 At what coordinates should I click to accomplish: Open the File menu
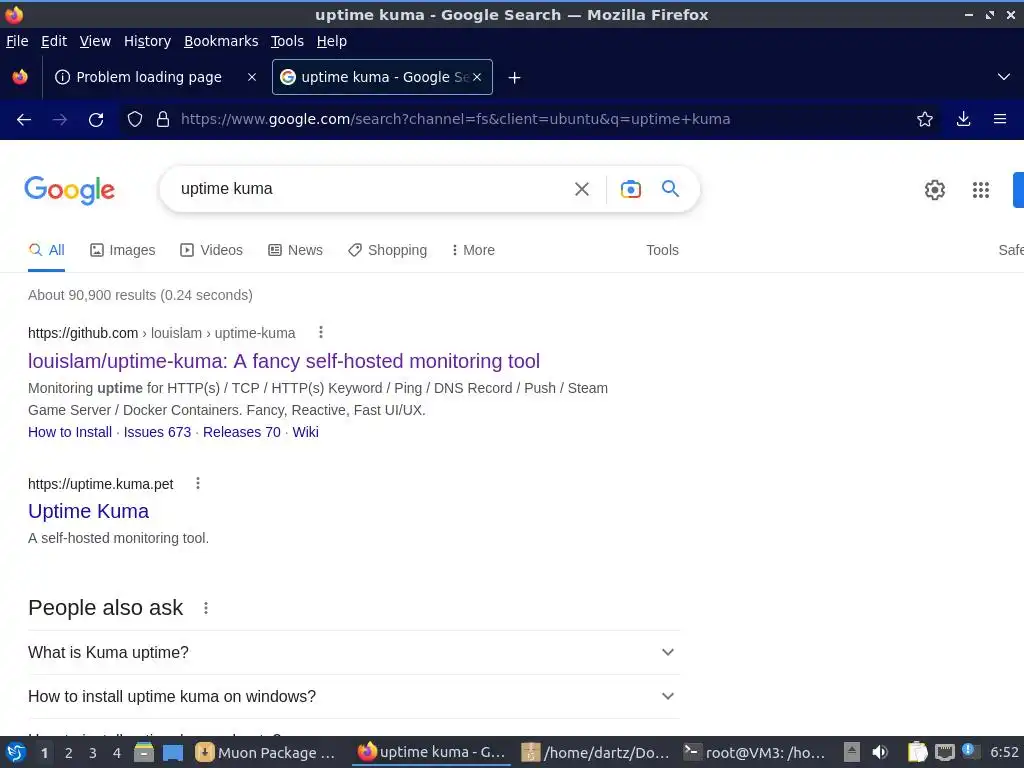(x=17, y=41)
